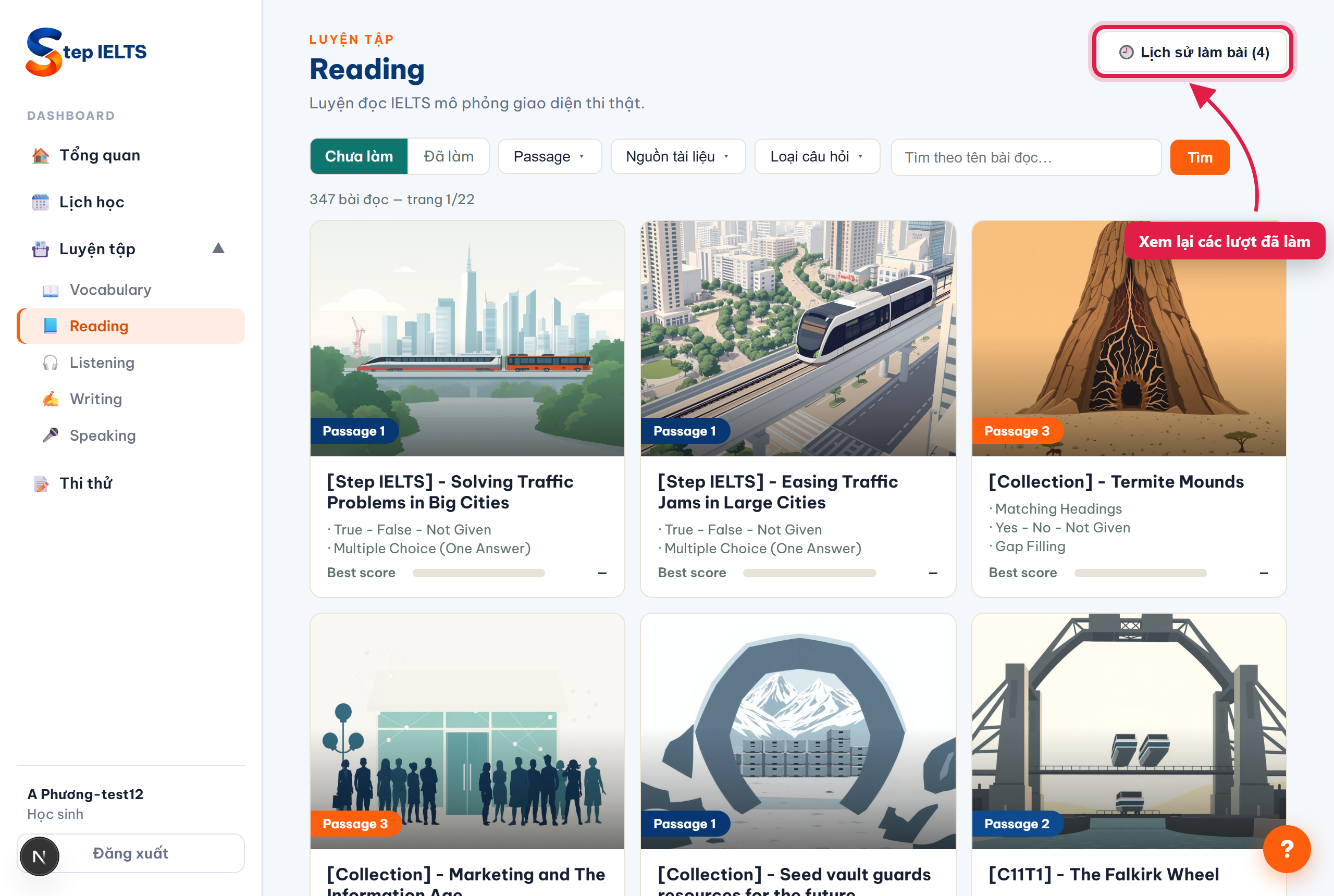The image size is (1334, 896).
Task: Click Best score bar on Termite Mounds card
Action: pyautogui.click(x=1140, y=573)
